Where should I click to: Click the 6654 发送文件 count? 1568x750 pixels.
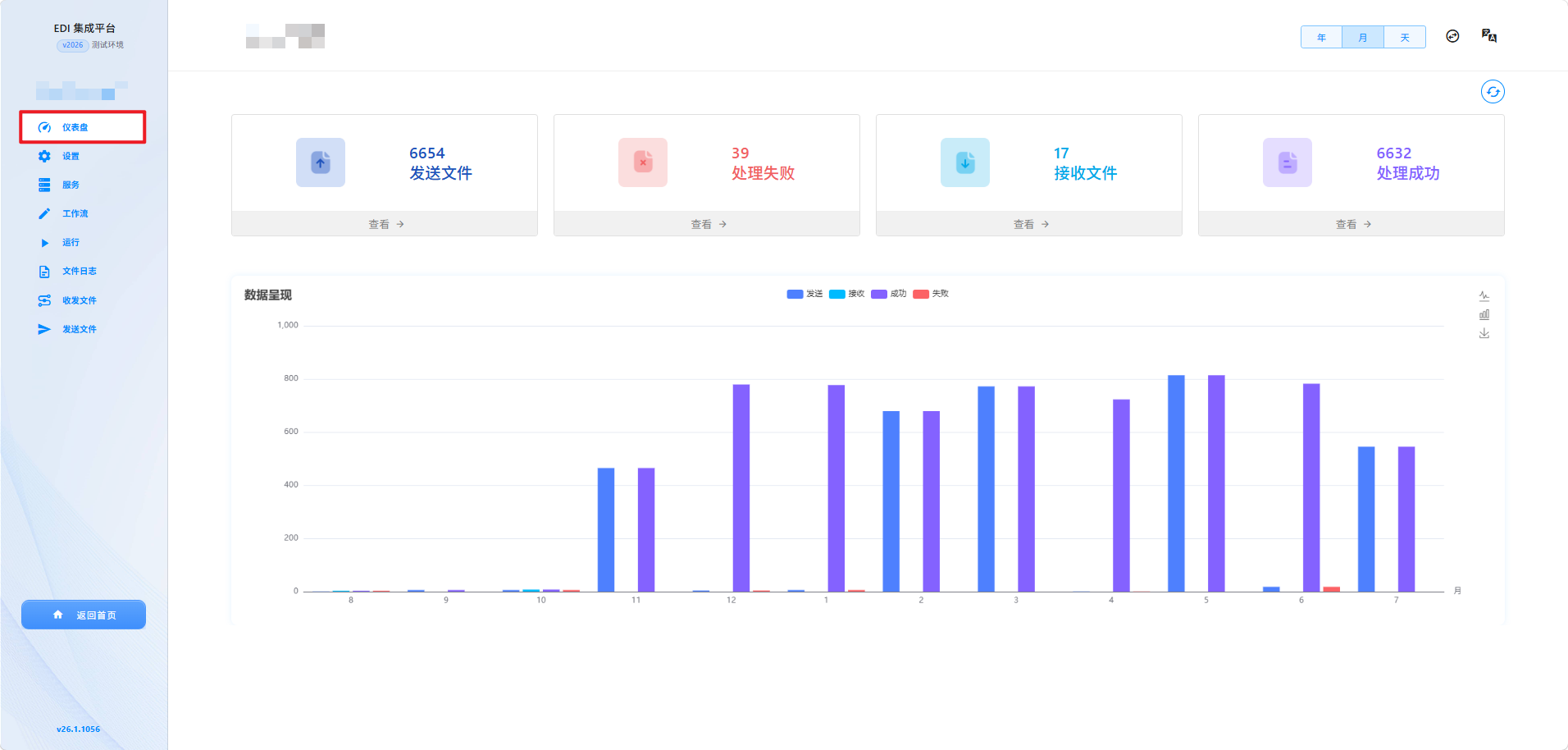(x=427, y=153)
